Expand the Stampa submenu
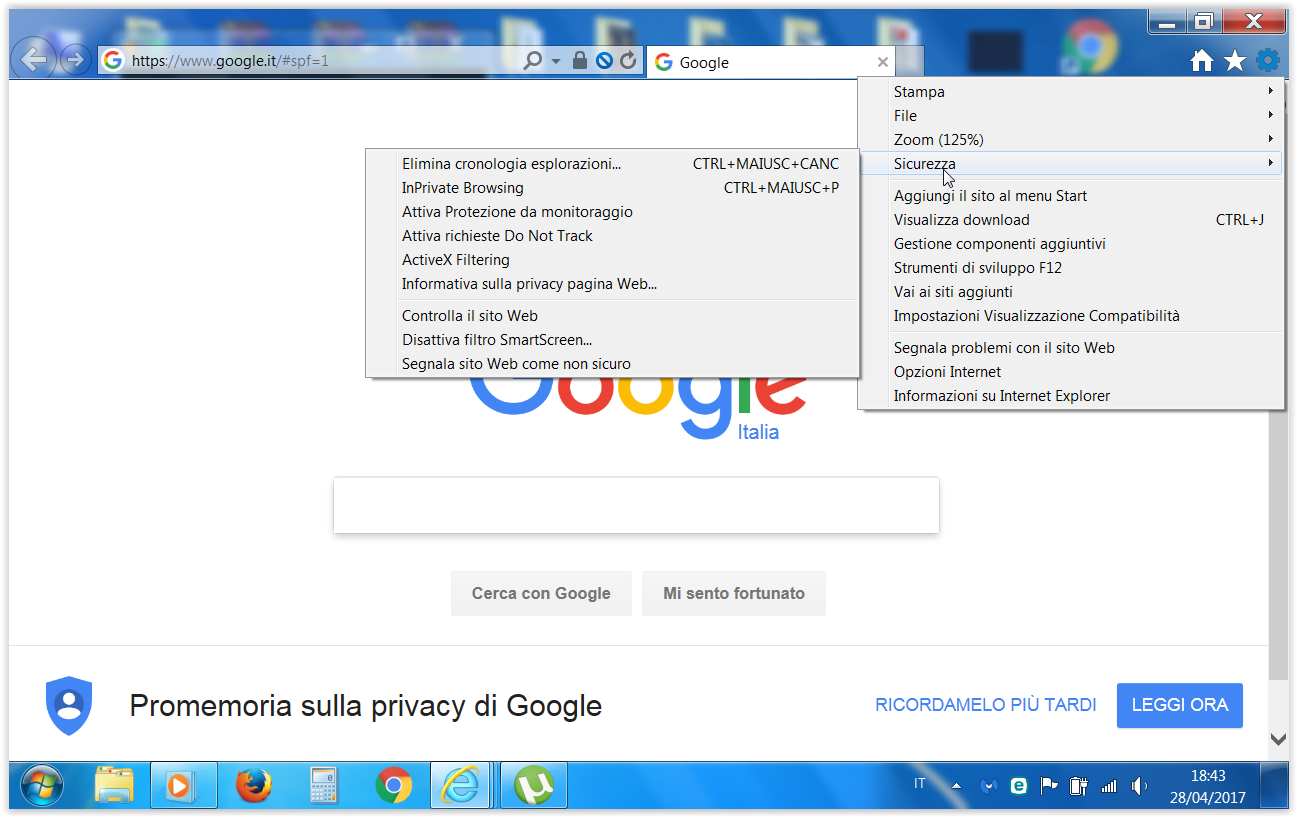The height and width of the screenshot is (817, 1297). pos(1071,91)
